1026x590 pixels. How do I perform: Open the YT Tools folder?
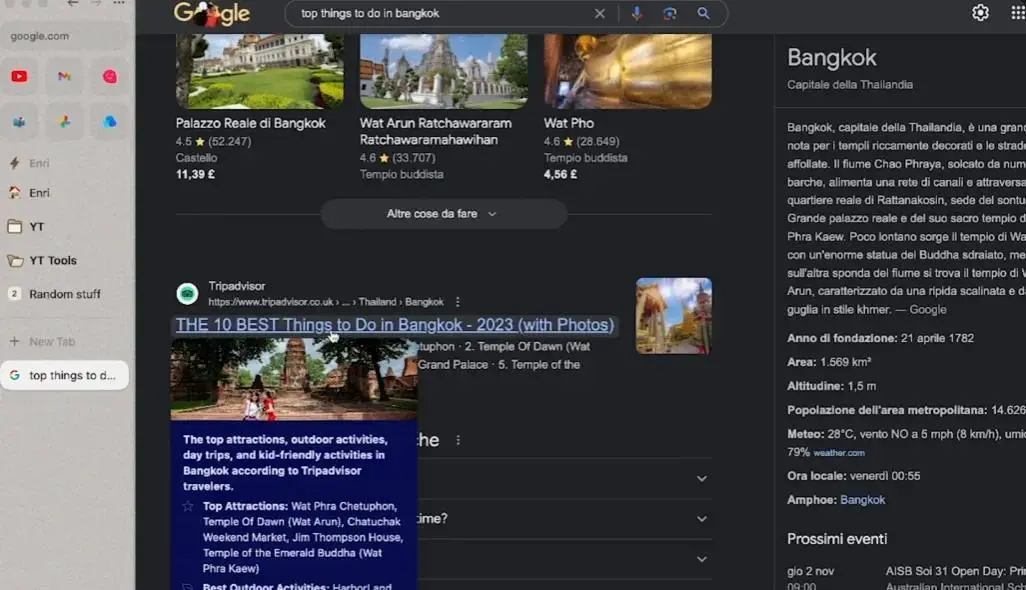(65, 260)
